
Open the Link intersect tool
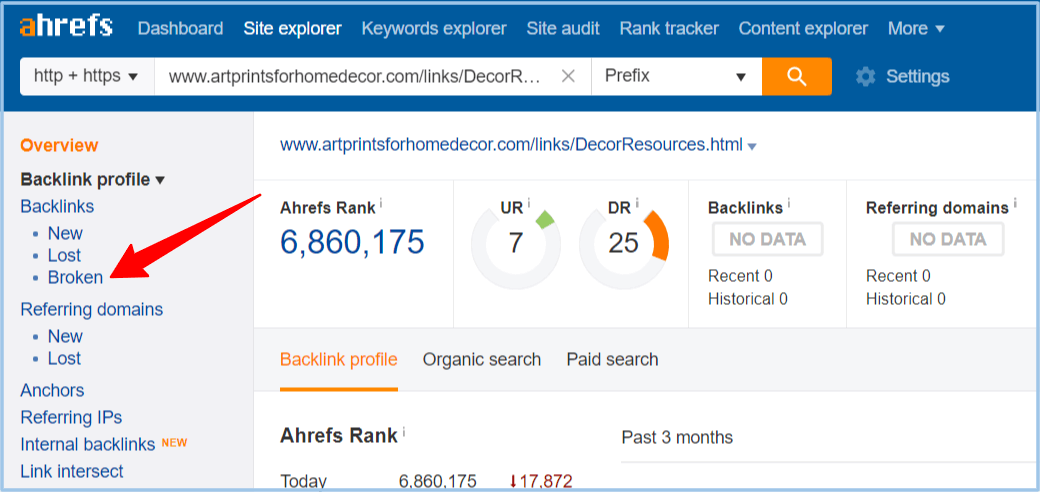[x=72, y=471]
